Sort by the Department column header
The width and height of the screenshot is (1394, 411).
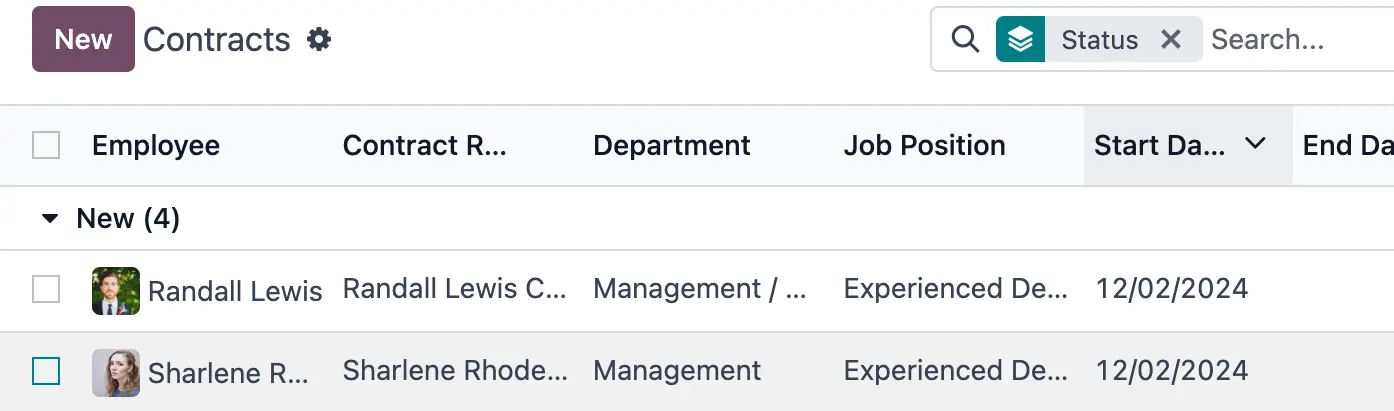point(671,146)
